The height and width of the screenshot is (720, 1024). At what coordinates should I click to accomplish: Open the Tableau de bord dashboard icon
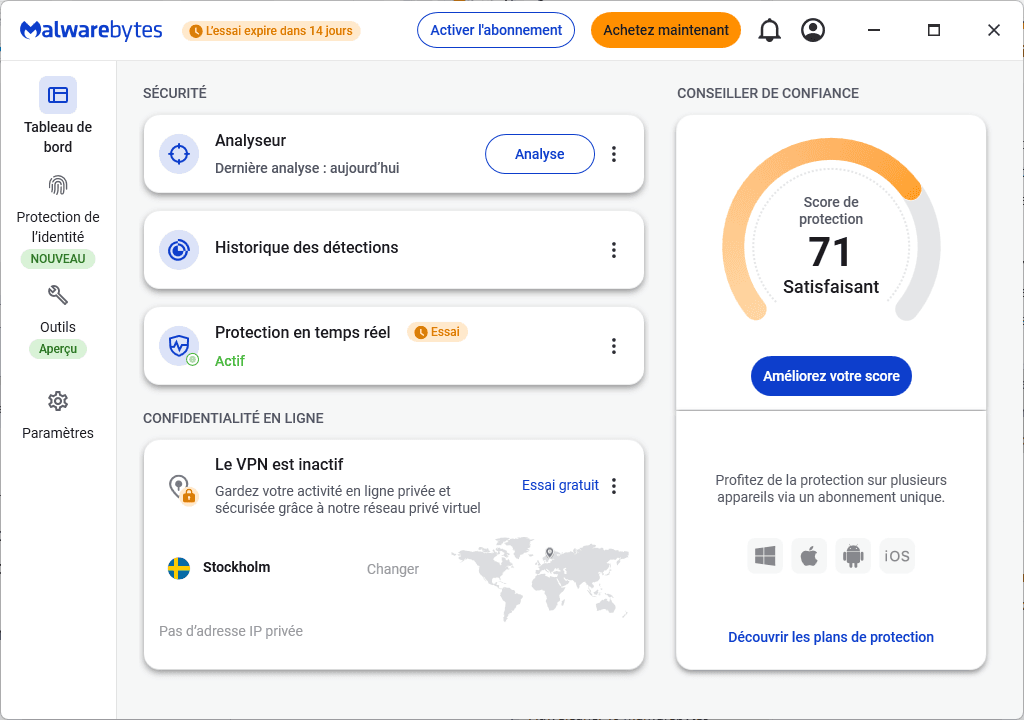point(57,95)
